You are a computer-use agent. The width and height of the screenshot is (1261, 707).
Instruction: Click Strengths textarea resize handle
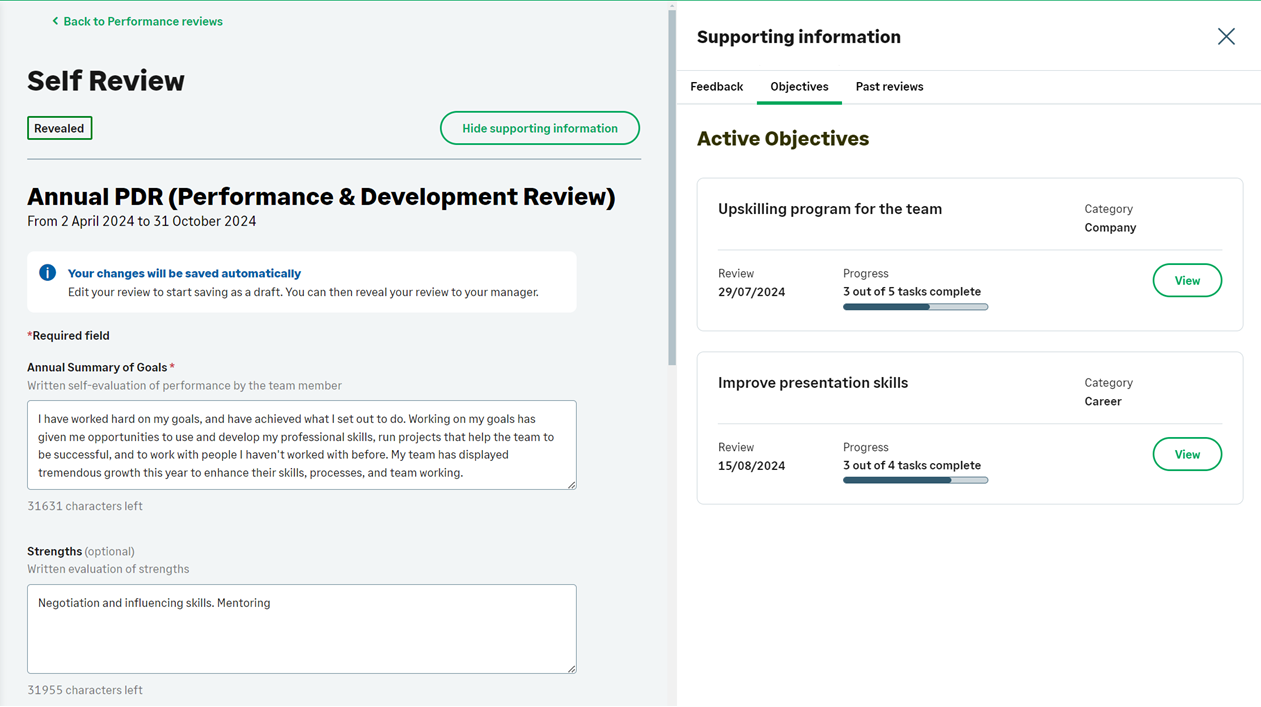point(571,668)
